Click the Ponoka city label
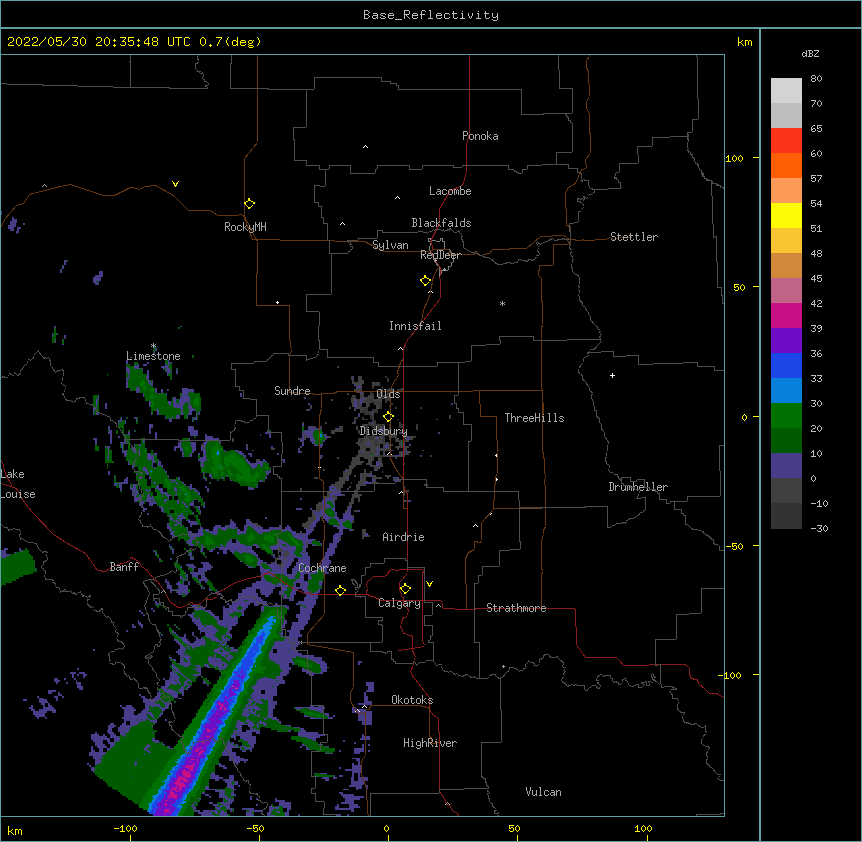The width and height of the screenshot is (862, 842). (x=480, y=136)
